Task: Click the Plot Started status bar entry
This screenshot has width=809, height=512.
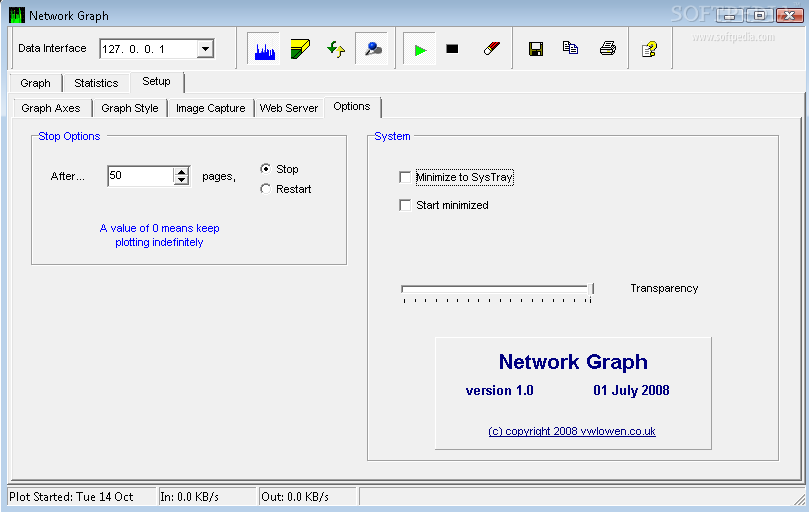Action: click(82, 497)
